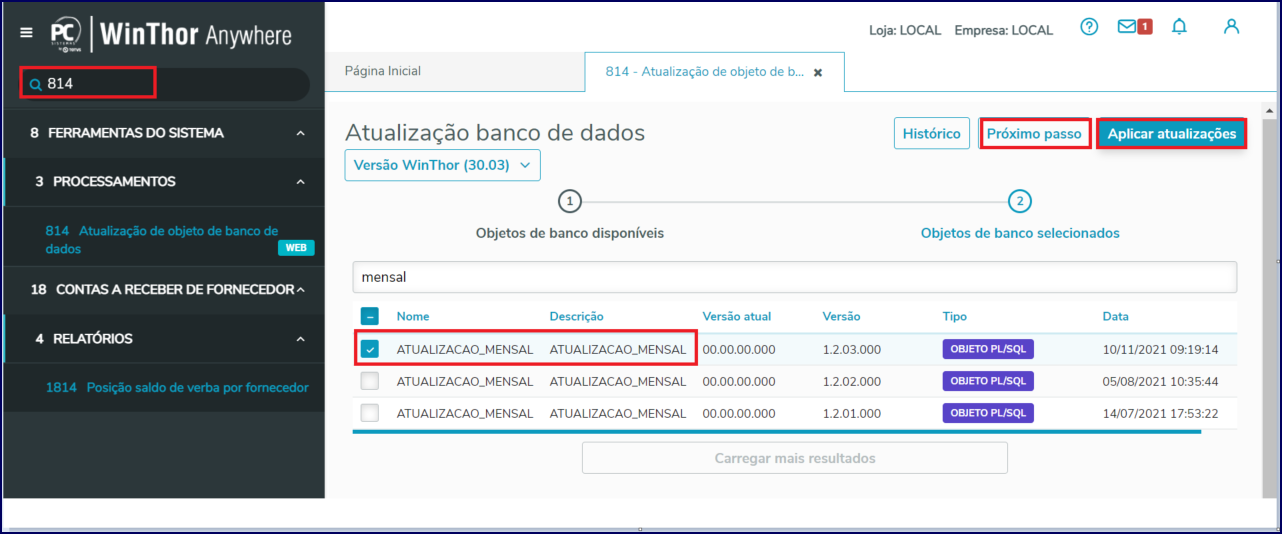Click Loja: LOCAL text in header
The height and width of the screenshot is (534, 1282).
[x=905, y=30]
